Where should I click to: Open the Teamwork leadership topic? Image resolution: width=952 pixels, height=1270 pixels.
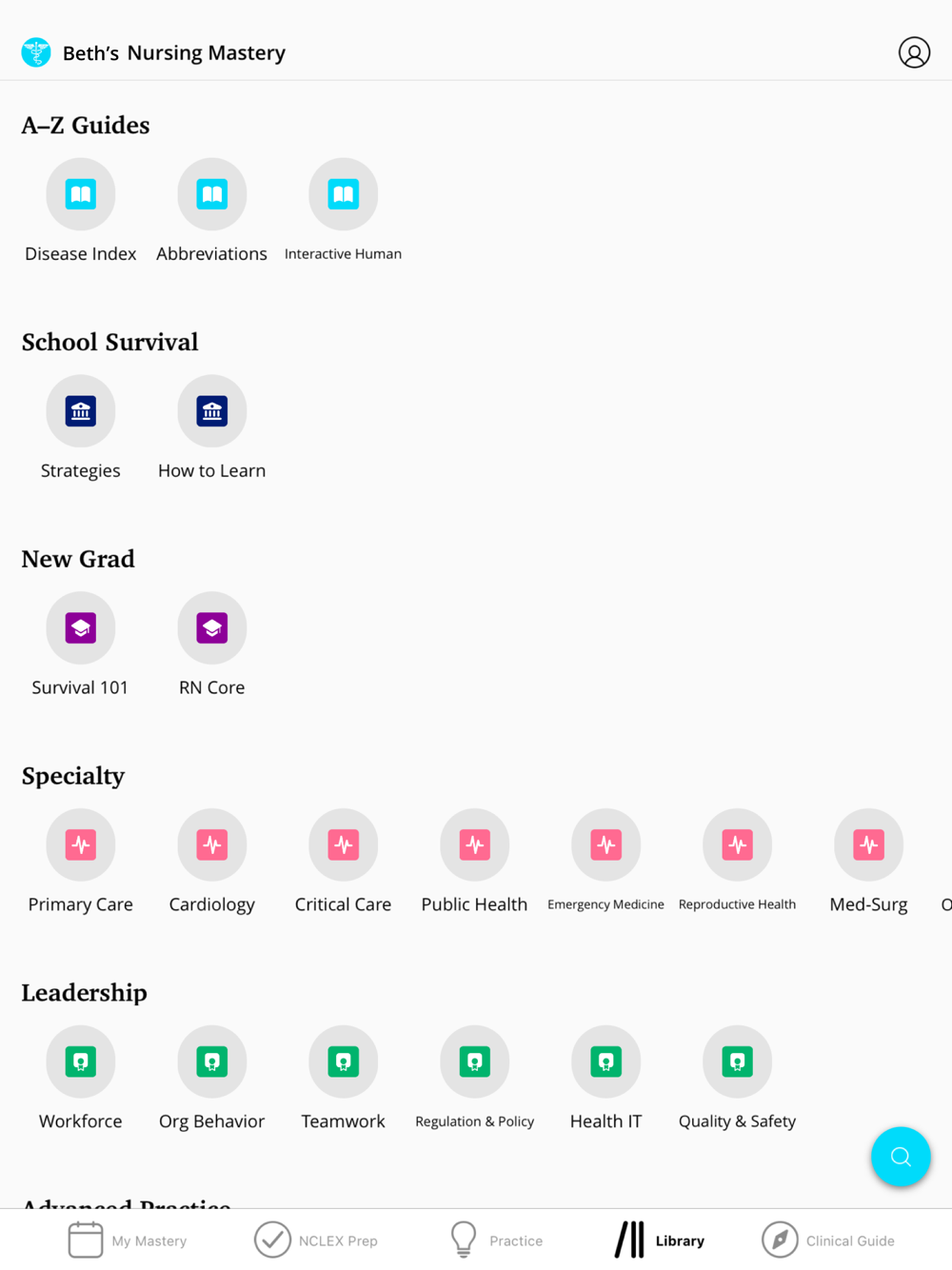pyautogui.click(x=344, y=1062)
